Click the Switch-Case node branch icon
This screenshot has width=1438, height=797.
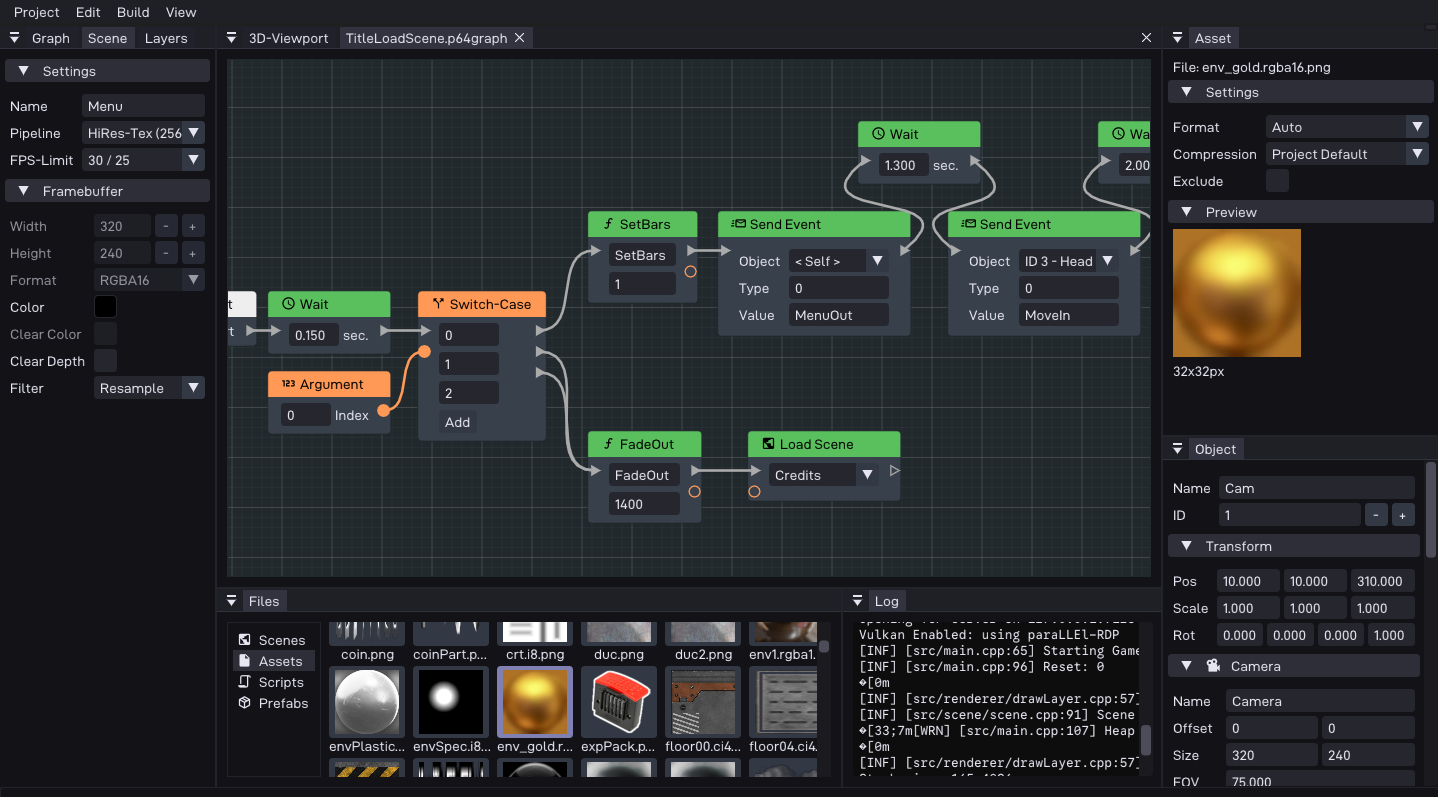437,304
